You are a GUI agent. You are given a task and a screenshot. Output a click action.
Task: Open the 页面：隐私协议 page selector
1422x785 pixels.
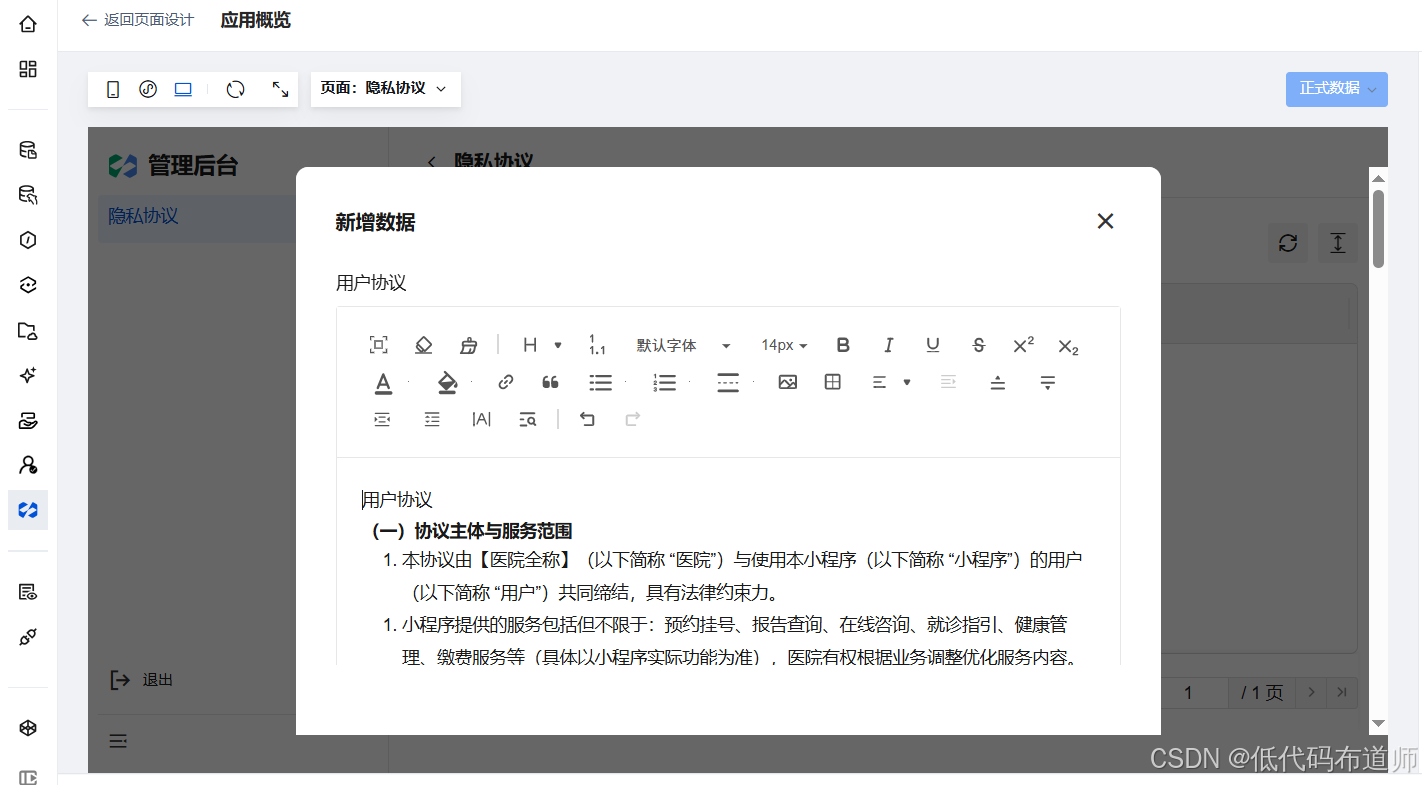(385, 89)
